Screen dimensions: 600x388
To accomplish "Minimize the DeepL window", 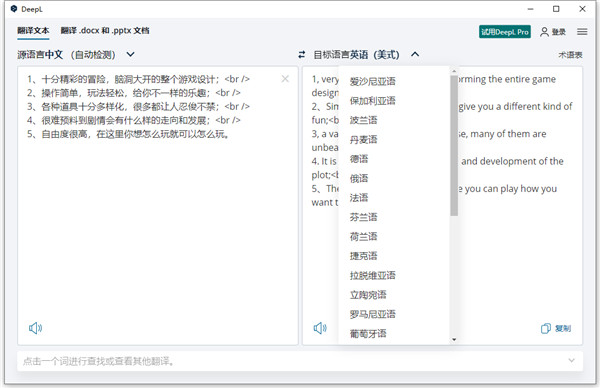I will coord(530,9).
